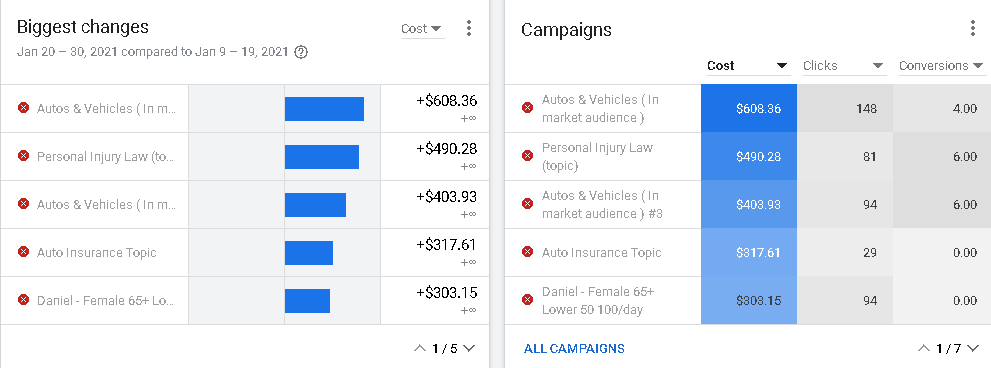Screen dimensions: 991x368
Task: Select the $490.28 cost cell
Action: (749, 157)
